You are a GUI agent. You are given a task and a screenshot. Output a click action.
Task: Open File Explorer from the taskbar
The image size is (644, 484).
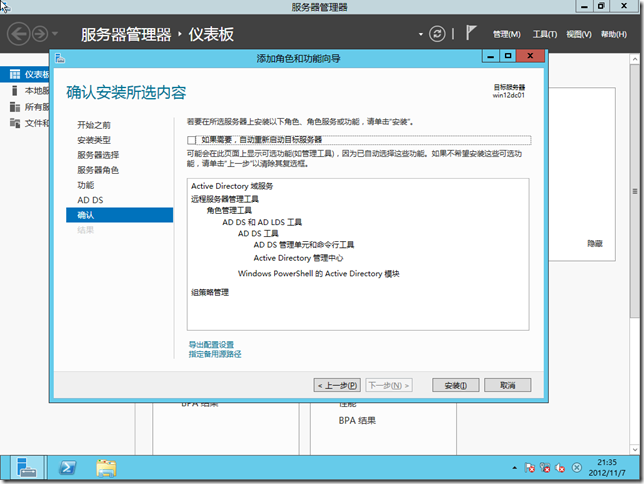(106, 468)
